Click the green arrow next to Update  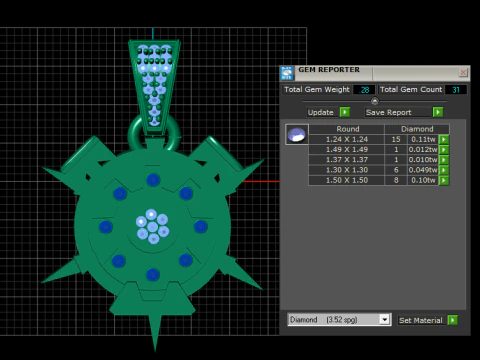coord(345,112)
